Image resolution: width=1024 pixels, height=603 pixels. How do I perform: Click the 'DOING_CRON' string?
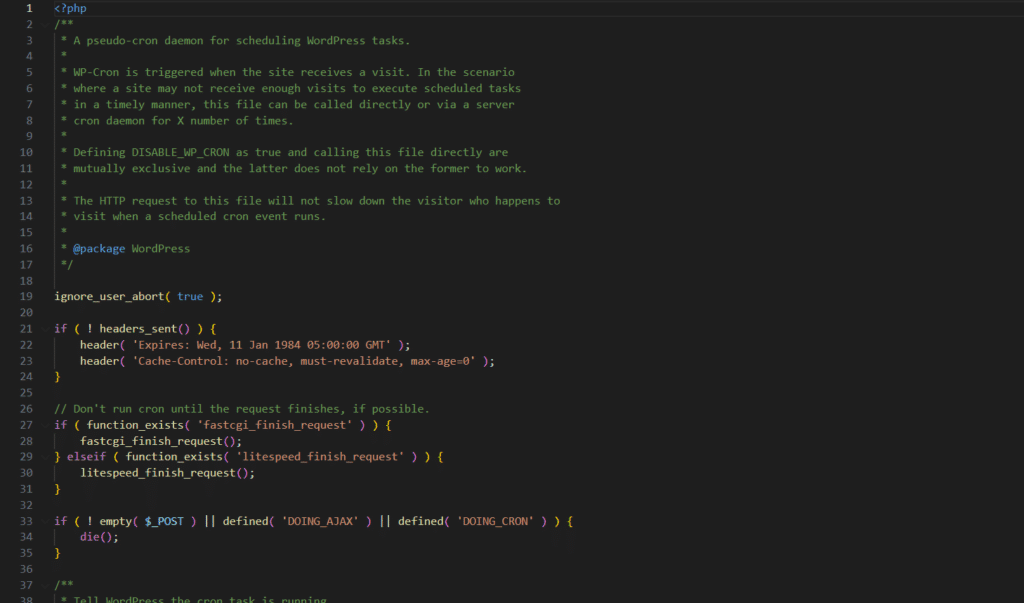point(495,521)
